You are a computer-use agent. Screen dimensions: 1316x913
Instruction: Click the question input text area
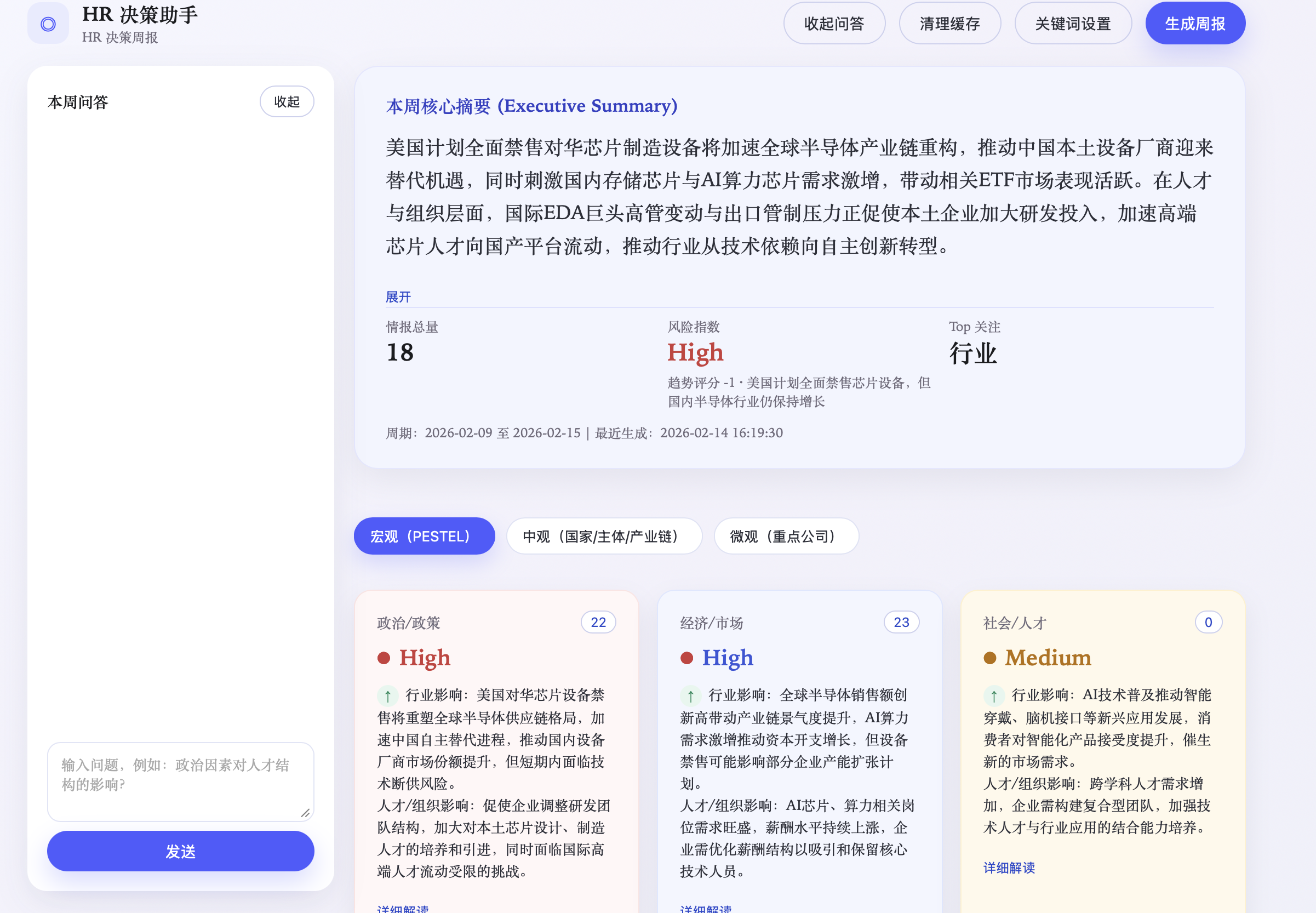coord(180,781)
